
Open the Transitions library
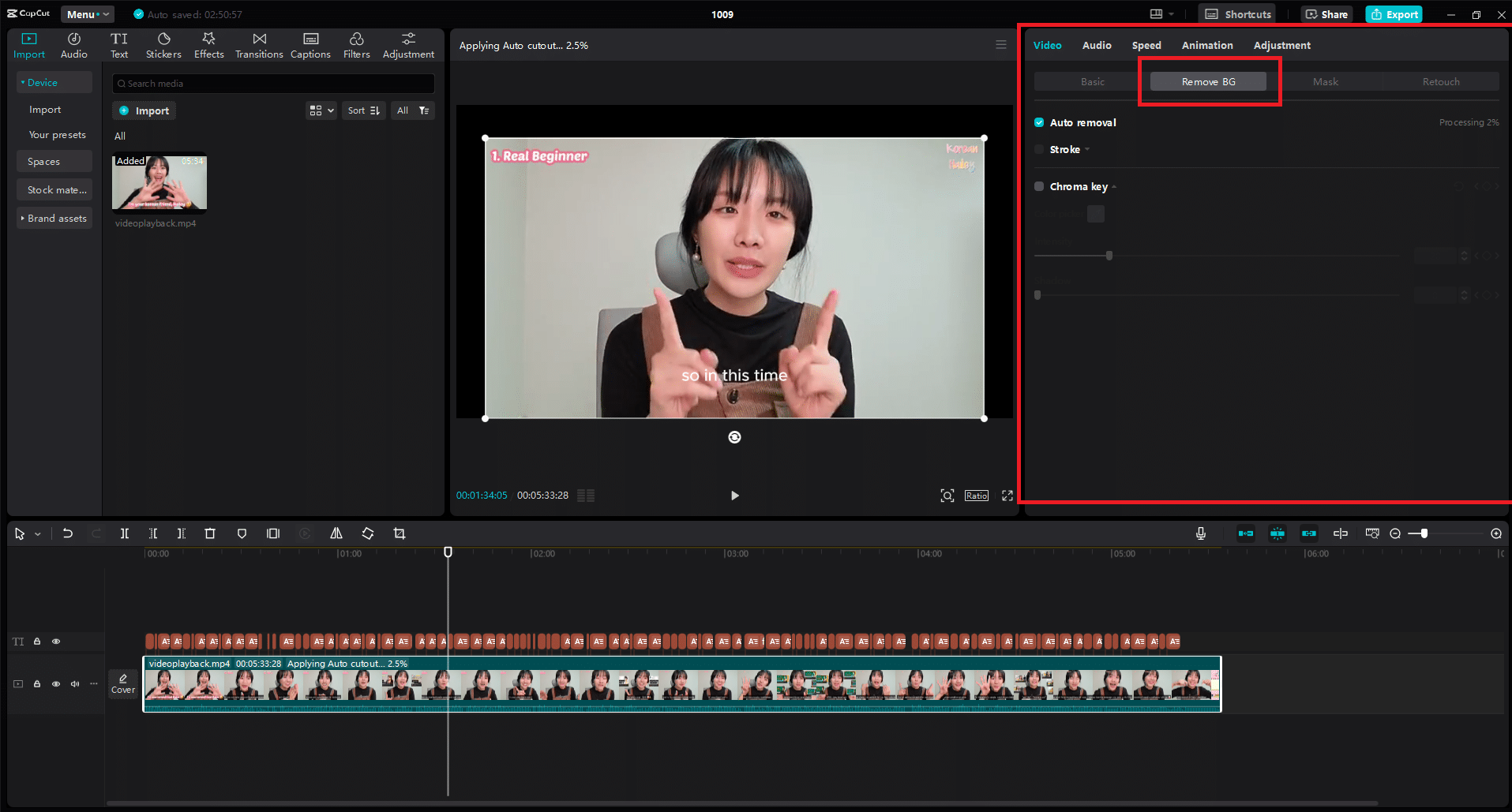259,45
